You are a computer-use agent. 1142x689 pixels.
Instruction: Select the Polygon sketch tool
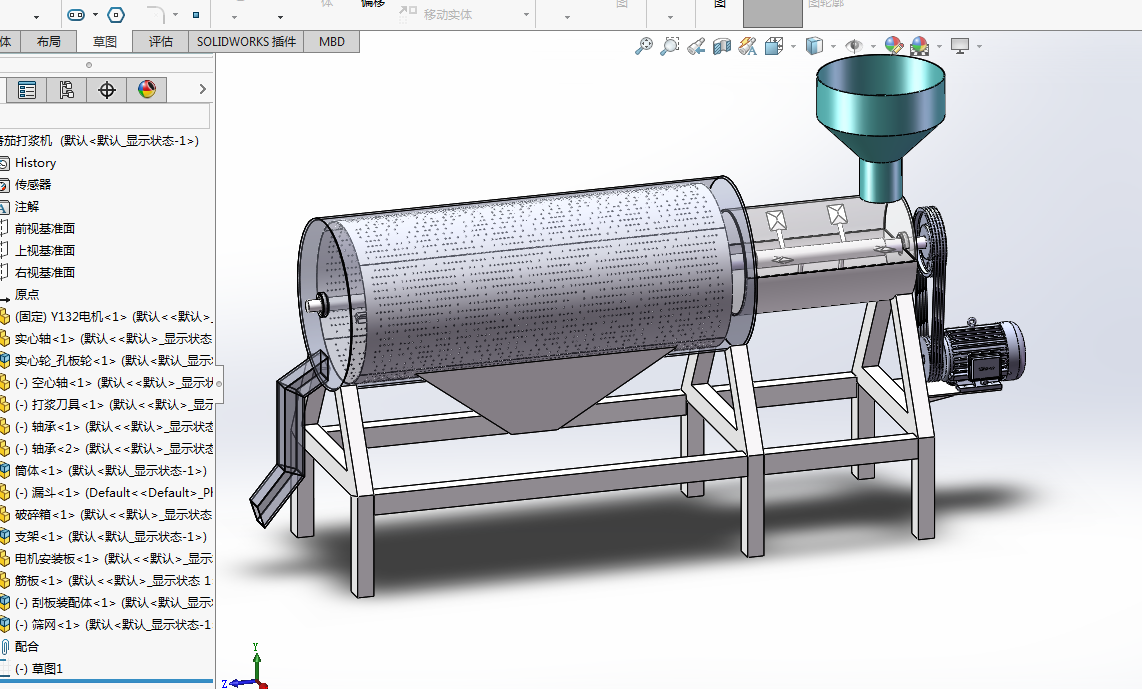tap(115, 15)
